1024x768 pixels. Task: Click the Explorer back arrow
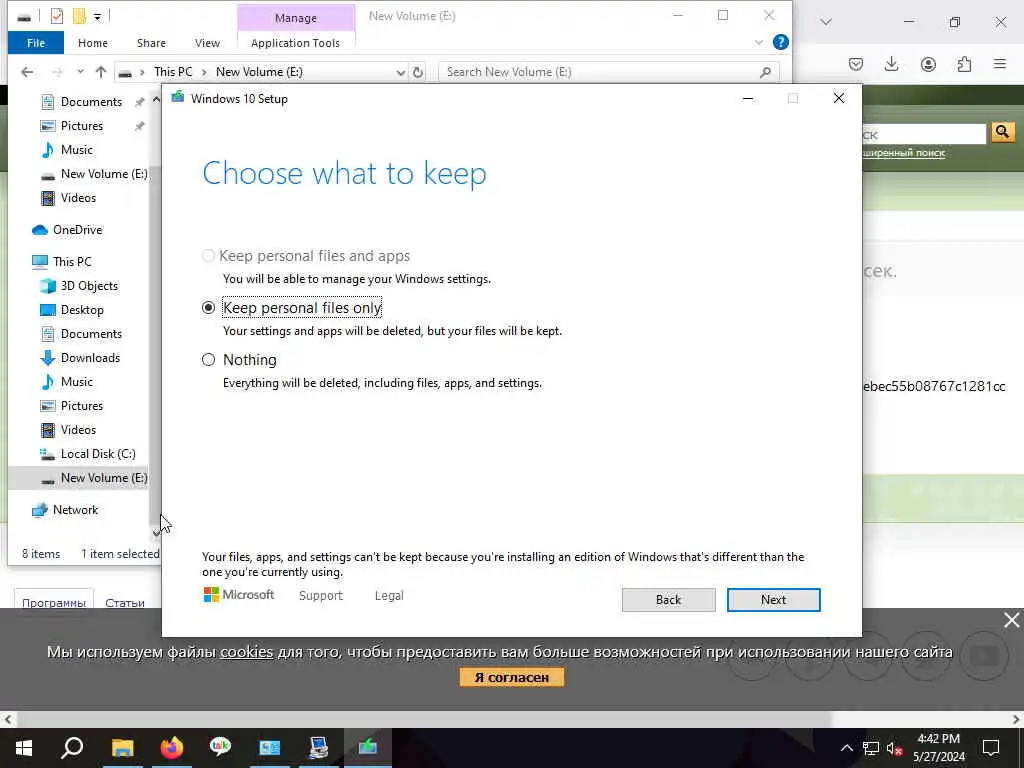(27, 72)
